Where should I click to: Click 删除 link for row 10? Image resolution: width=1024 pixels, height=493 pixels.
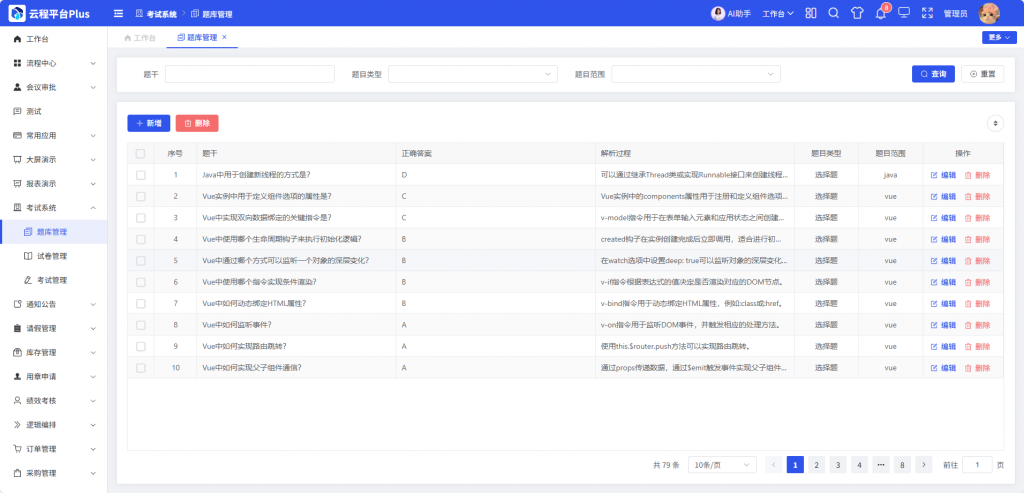[977, 368]
